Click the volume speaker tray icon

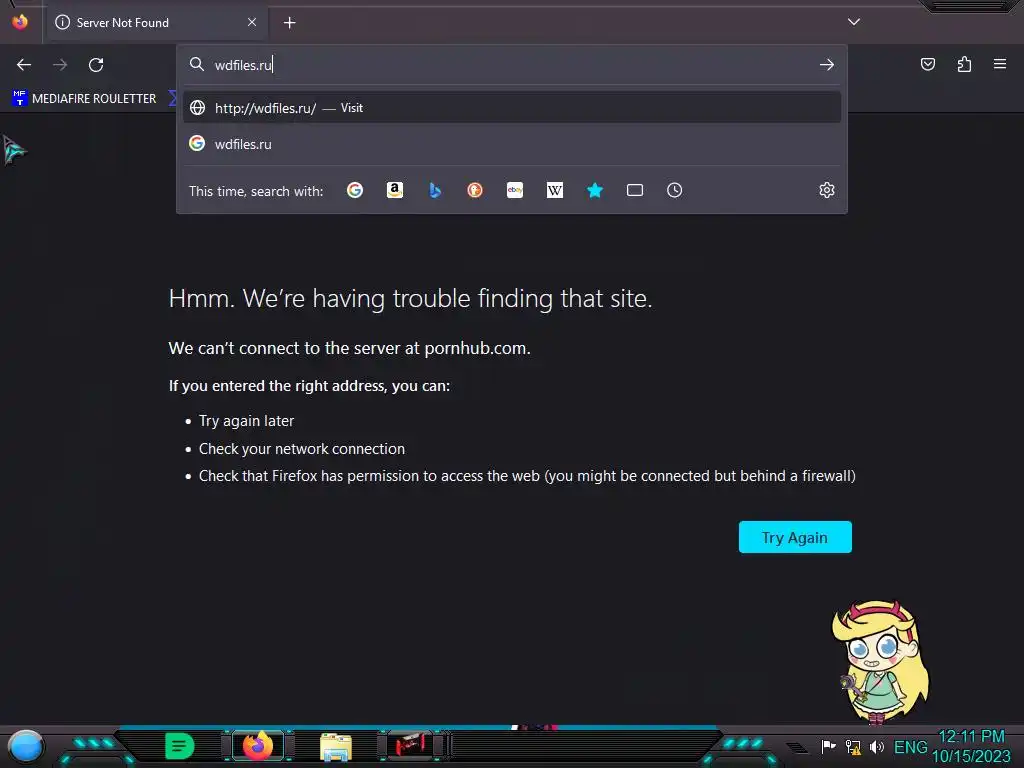pyautogui.click(x=877, y=746)
